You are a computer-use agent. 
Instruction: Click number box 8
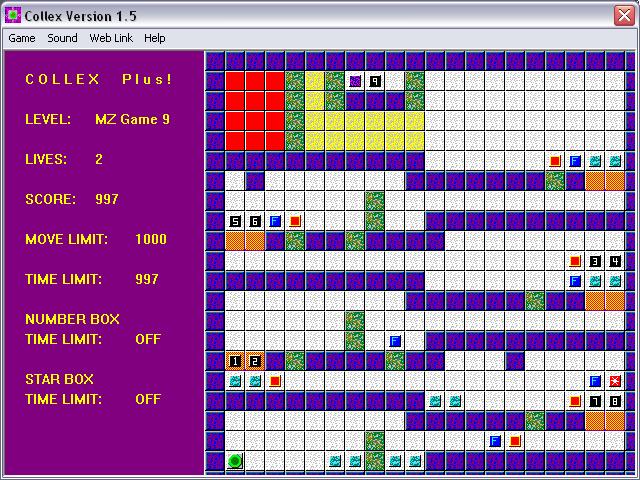615,401
